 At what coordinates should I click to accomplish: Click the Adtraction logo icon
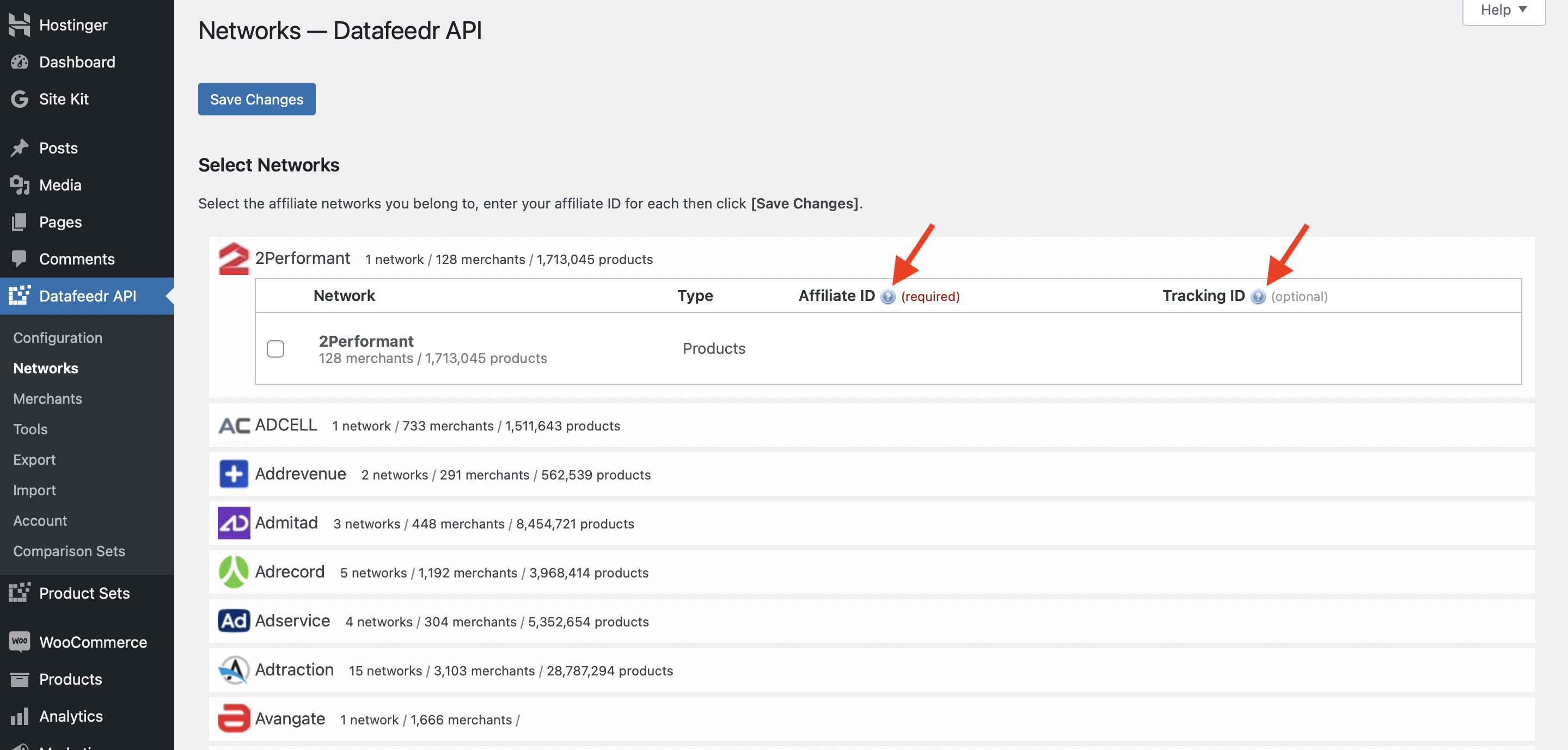234,669
